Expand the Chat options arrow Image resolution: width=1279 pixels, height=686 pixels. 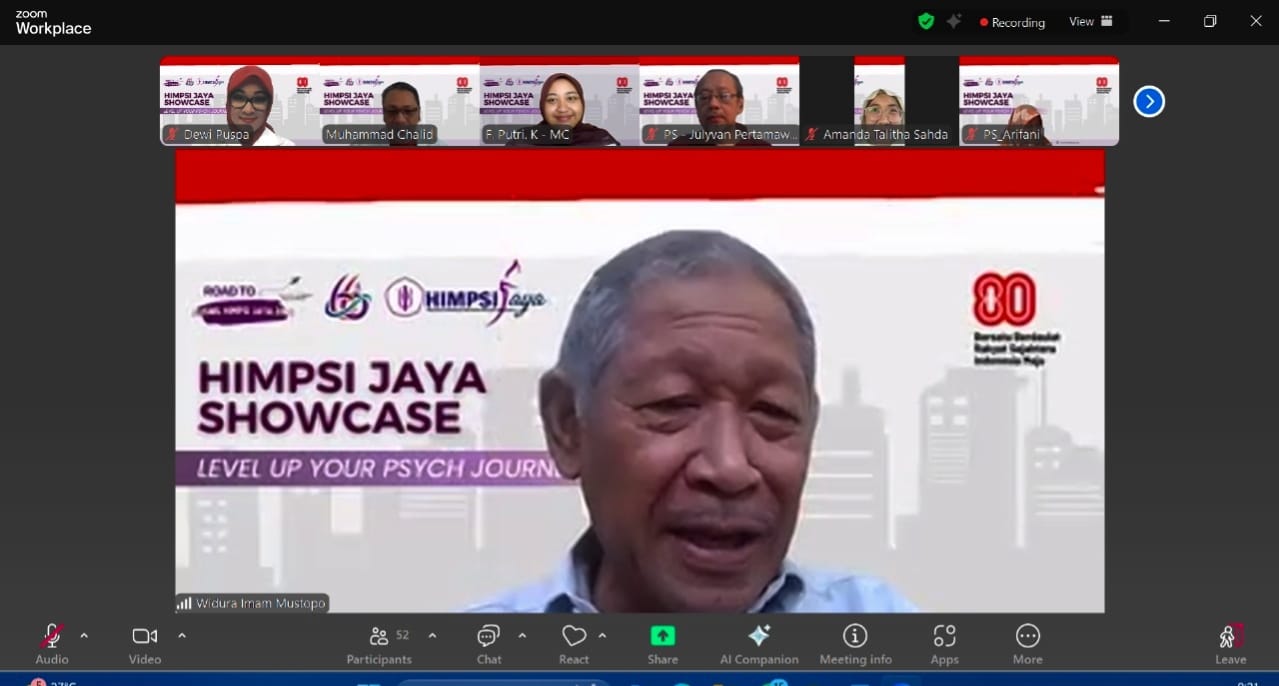[x=522, y=635]
